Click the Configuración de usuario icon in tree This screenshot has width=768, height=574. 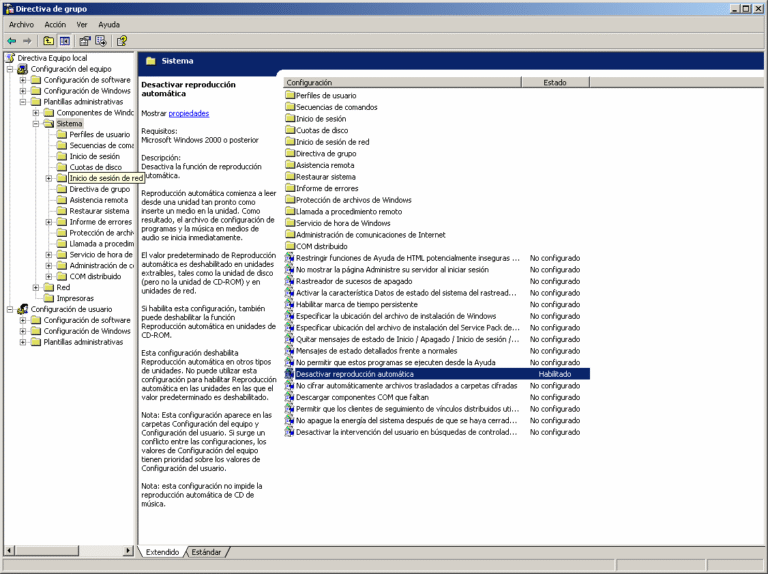pyautogui.click(x=22, y=309)
